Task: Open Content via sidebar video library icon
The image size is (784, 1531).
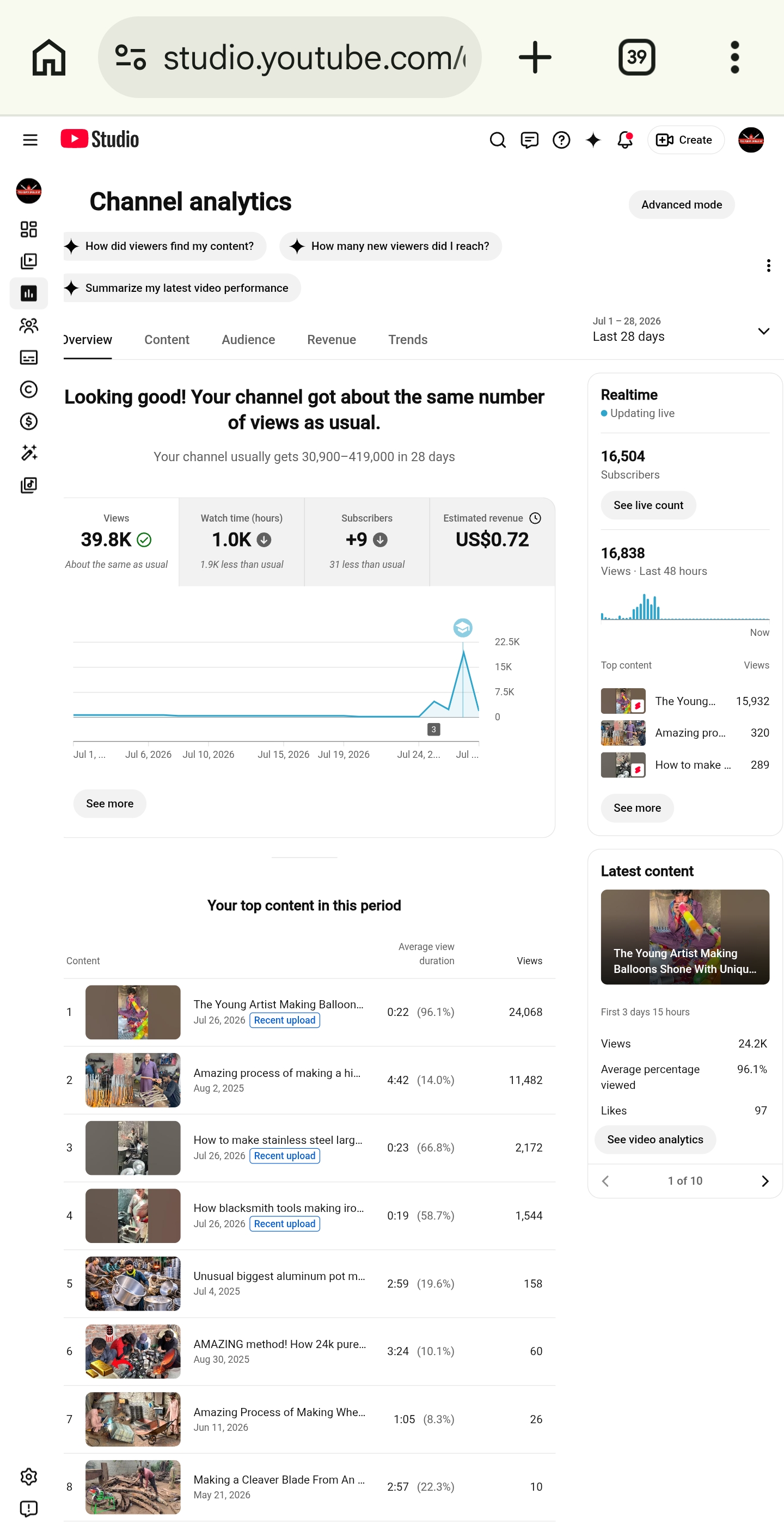Action: 28,261
